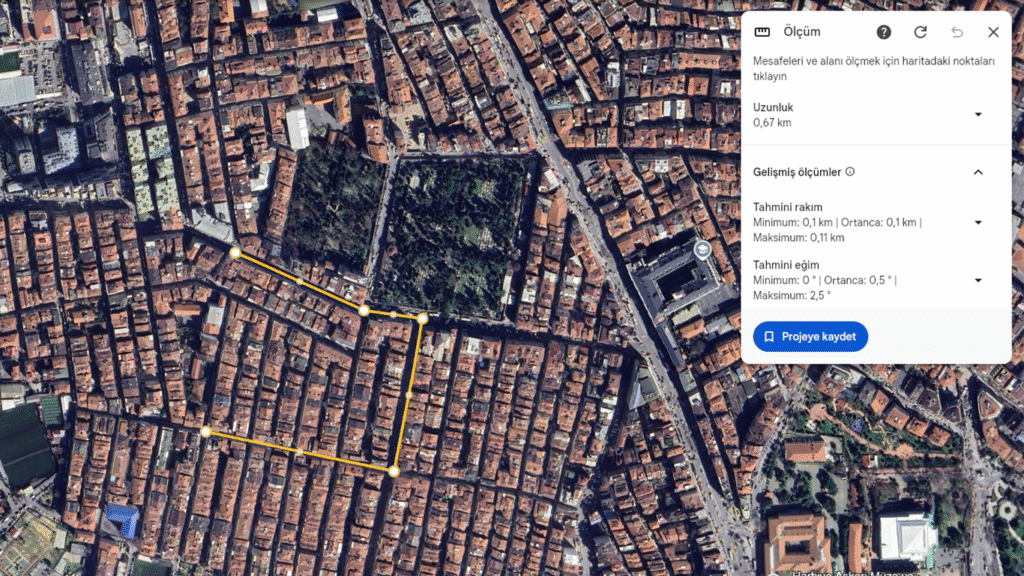This screenshot has height=576, width=1024.
Task: Click the path's northeastern corner vertex below the park
Action: click(423, 318)
